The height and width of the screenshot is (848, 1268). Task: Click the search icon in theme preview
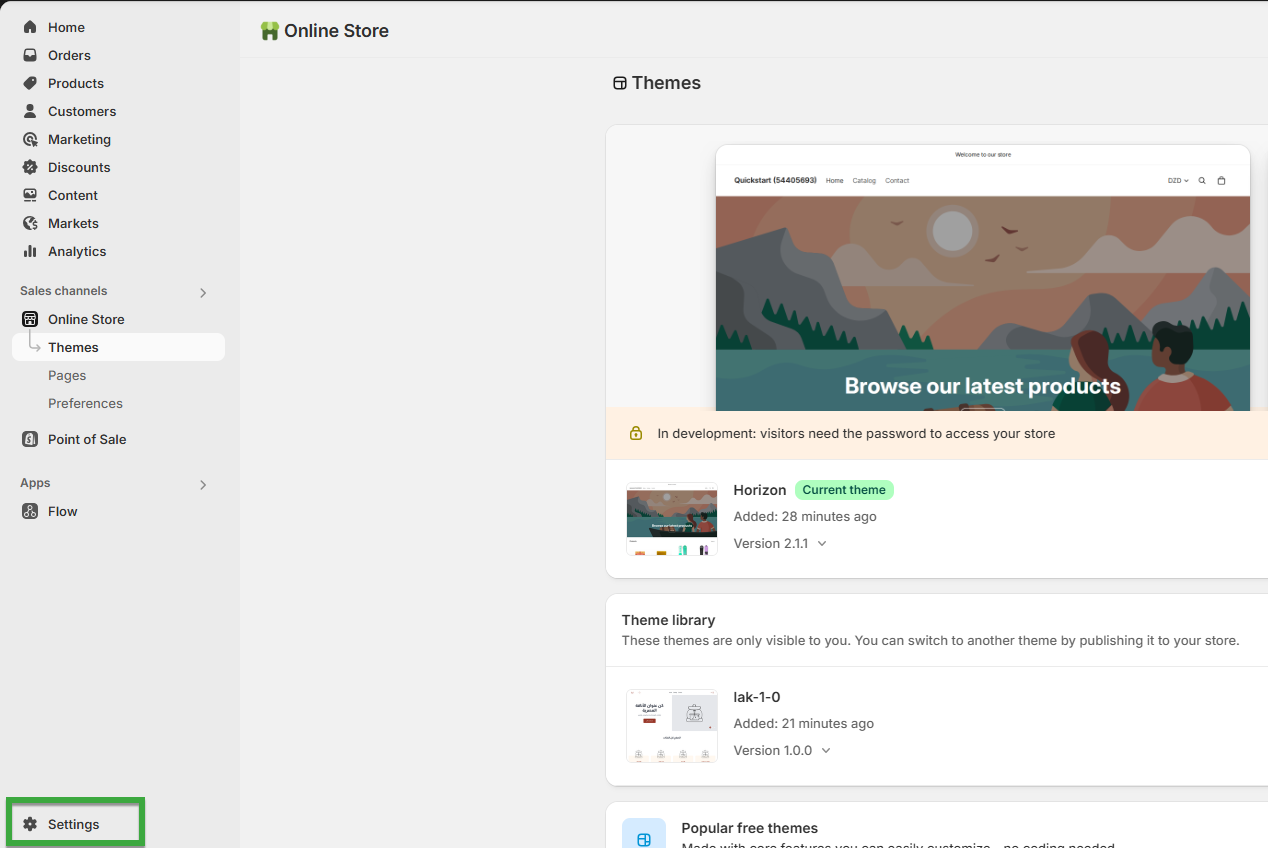click(x=1202, y=181)
